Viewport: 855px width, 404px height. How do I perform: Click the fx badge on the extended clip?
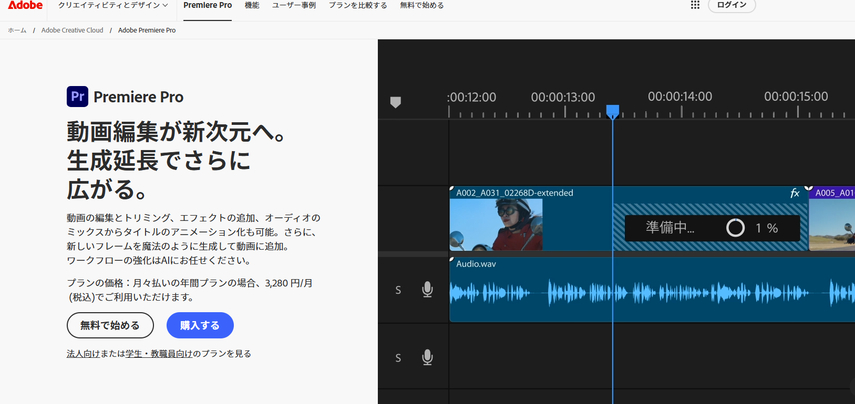click(795, 192)
